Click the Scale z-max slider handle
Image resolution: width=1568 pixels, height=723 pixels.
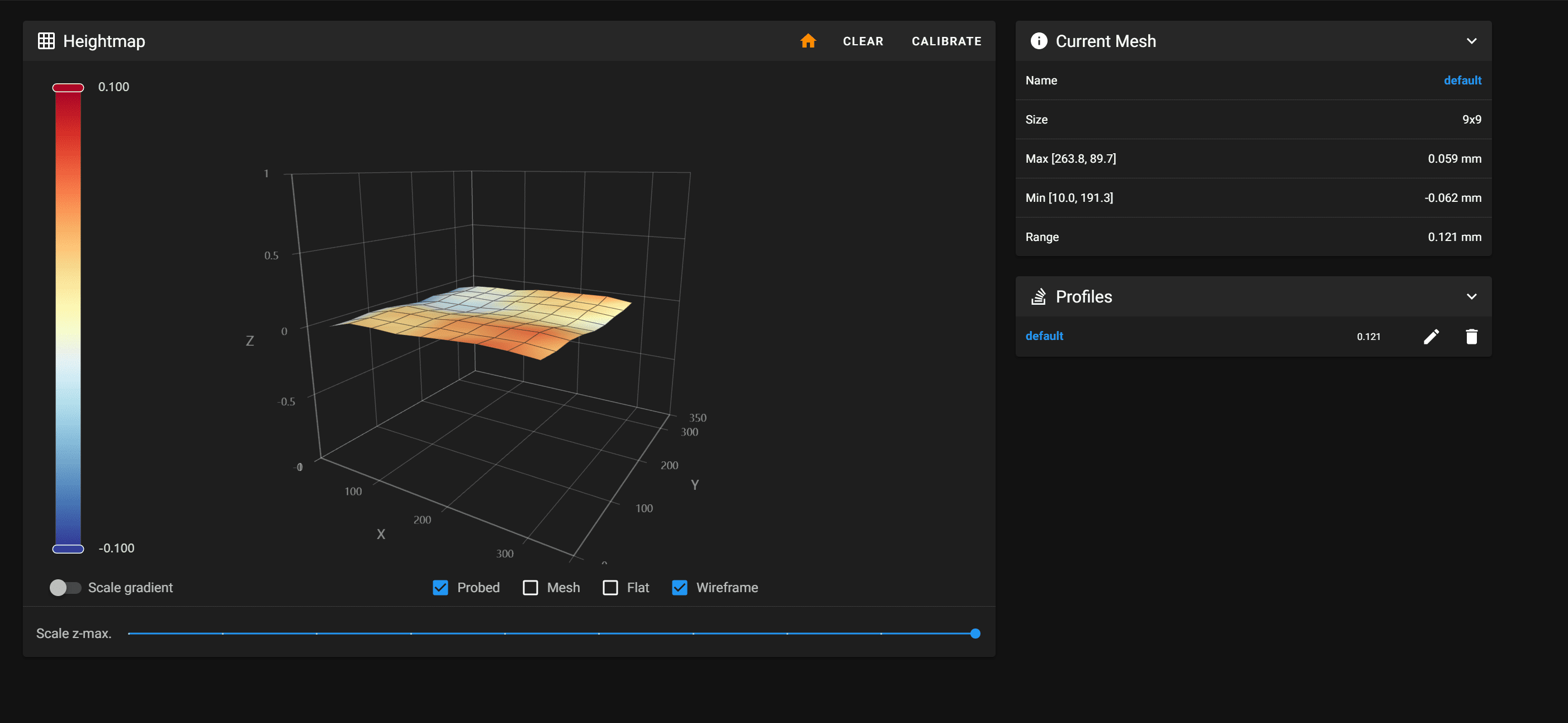tap(975, 634)
